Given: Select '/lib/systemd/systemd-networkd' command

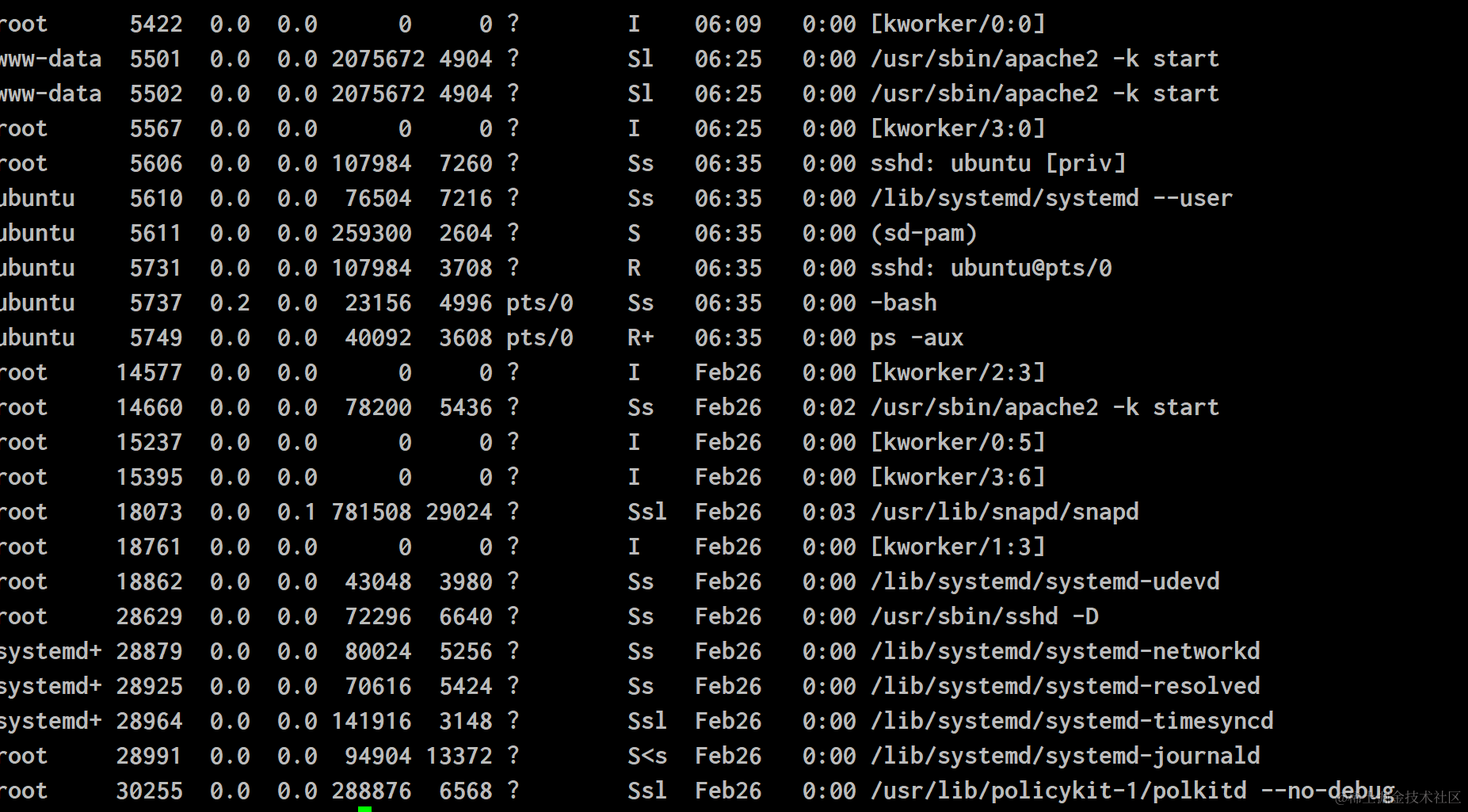Looking at the screenshot, I should click(x=1065, y=651).
